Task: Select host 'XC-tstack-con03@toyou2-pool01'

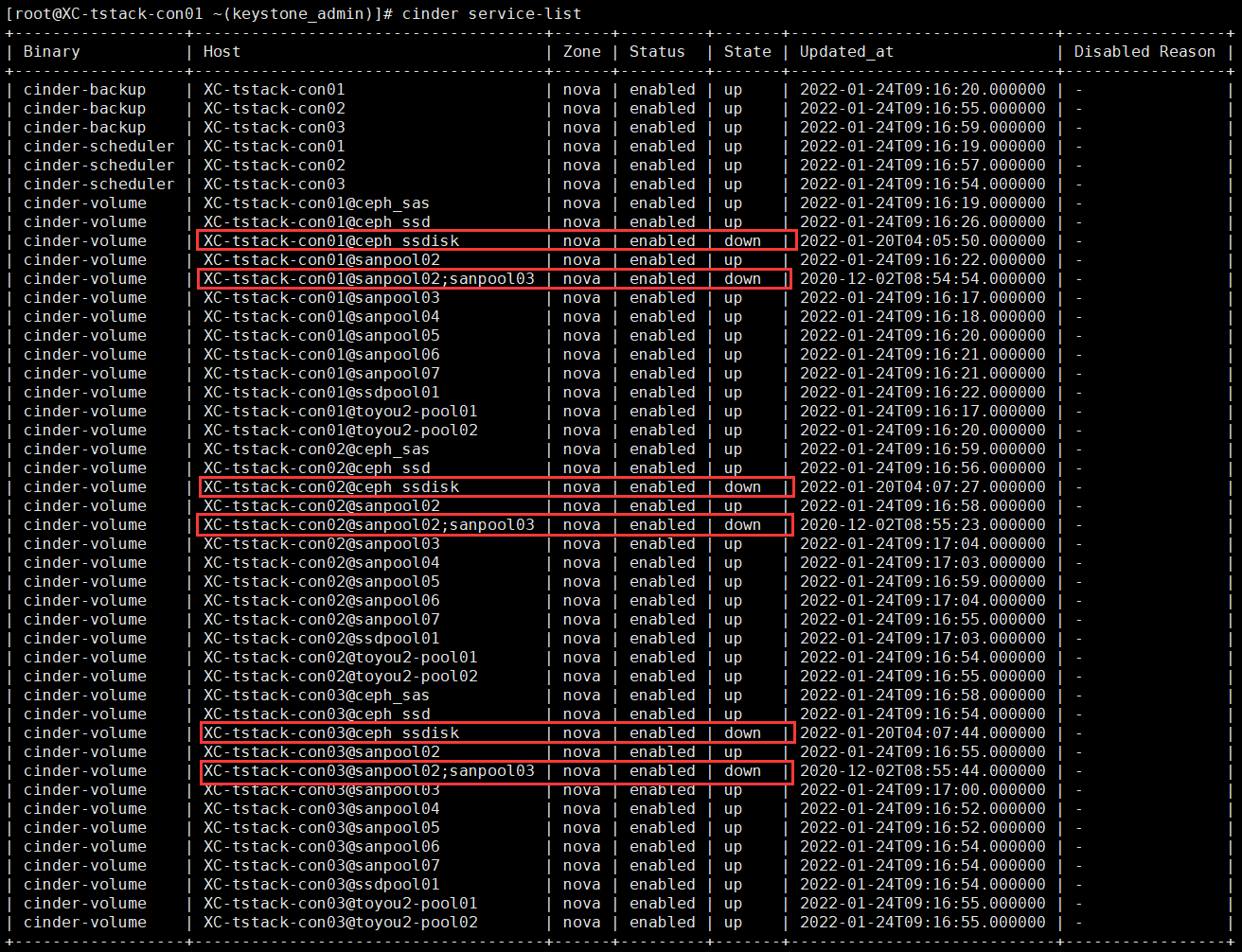Action: 340,904
